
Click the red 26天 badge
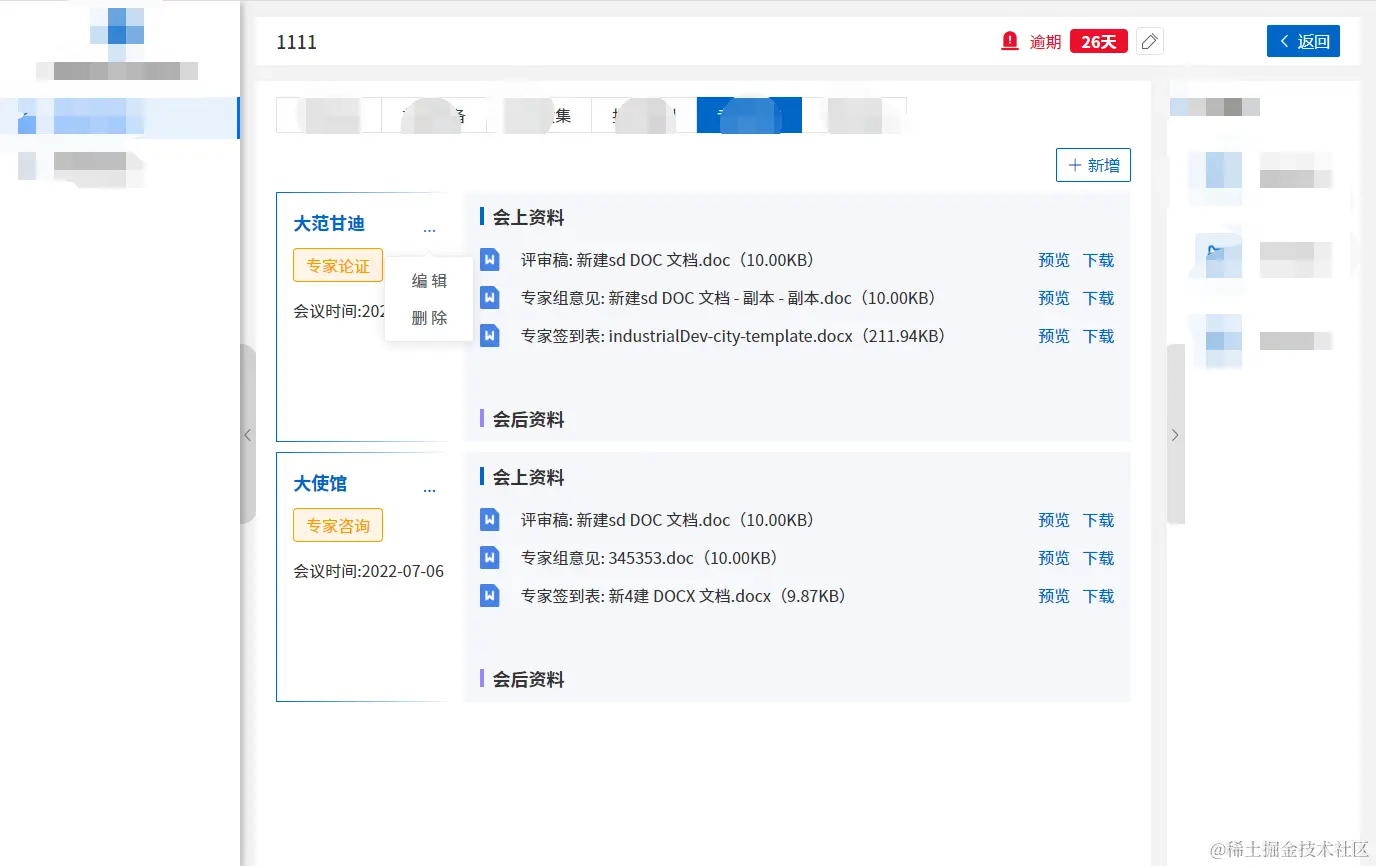[x=1099, y=42]
